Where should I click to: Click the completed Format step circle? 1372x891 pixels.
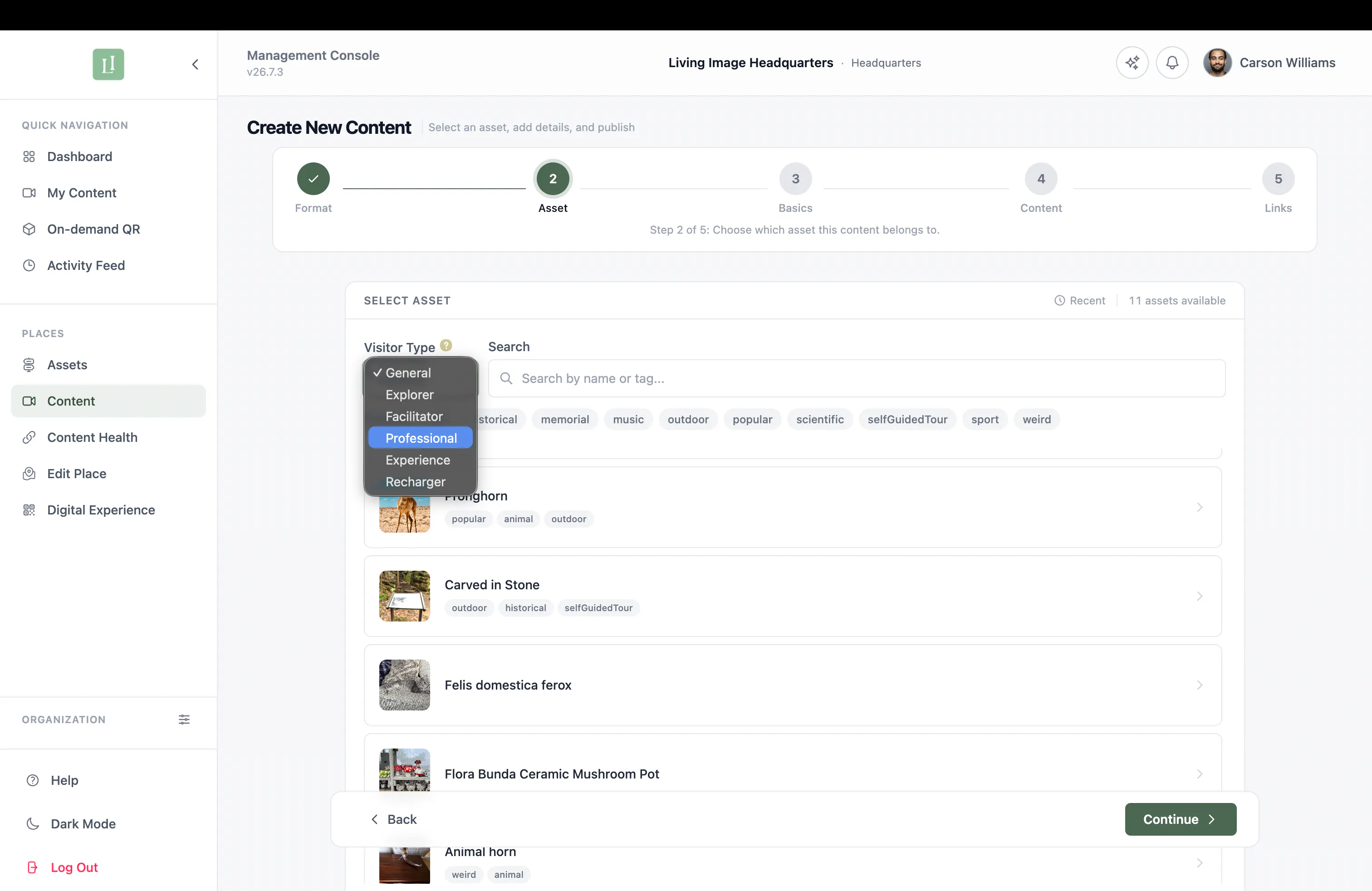[314, 179]
